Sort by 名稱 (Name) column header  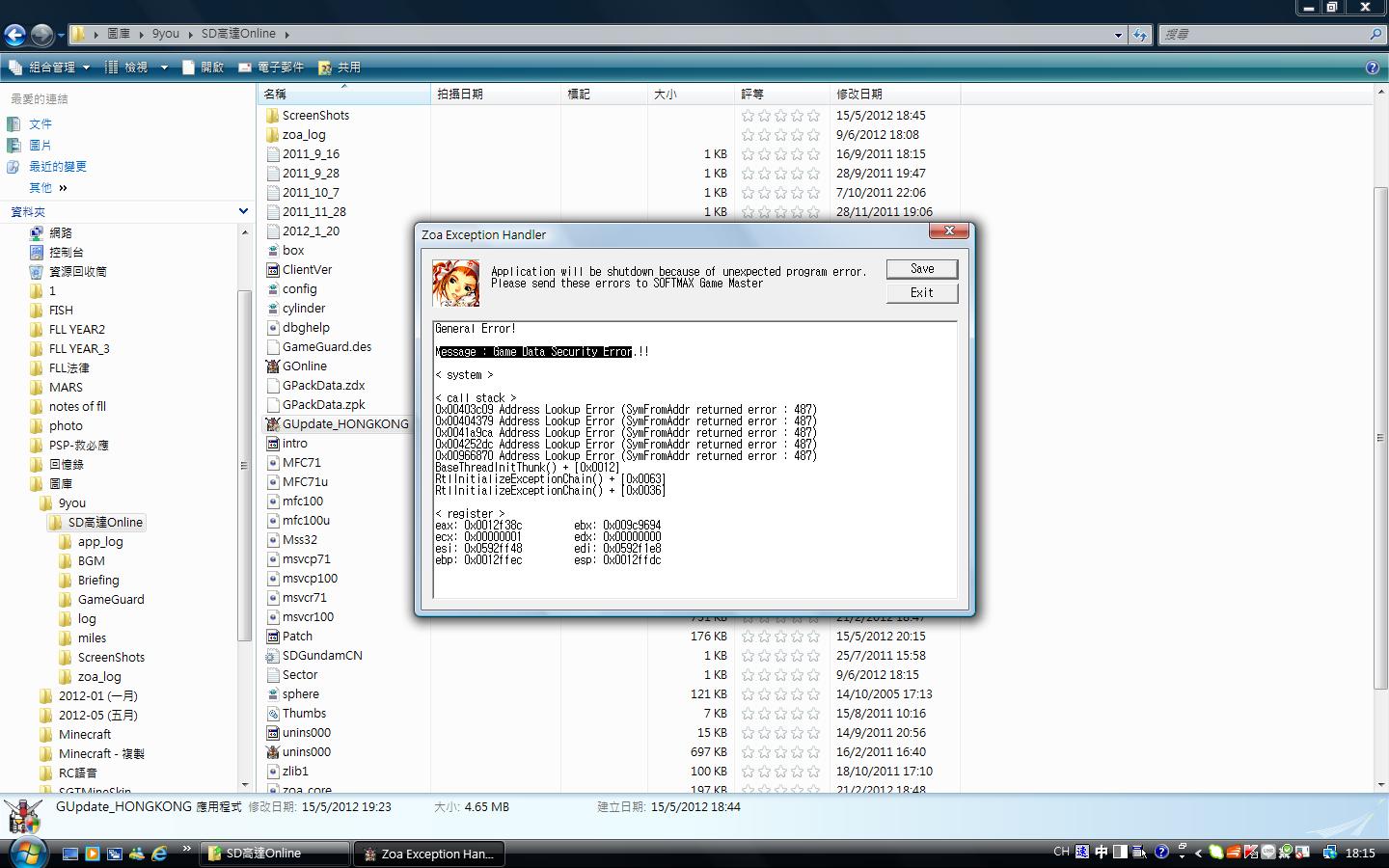click(x=344, y=94)
